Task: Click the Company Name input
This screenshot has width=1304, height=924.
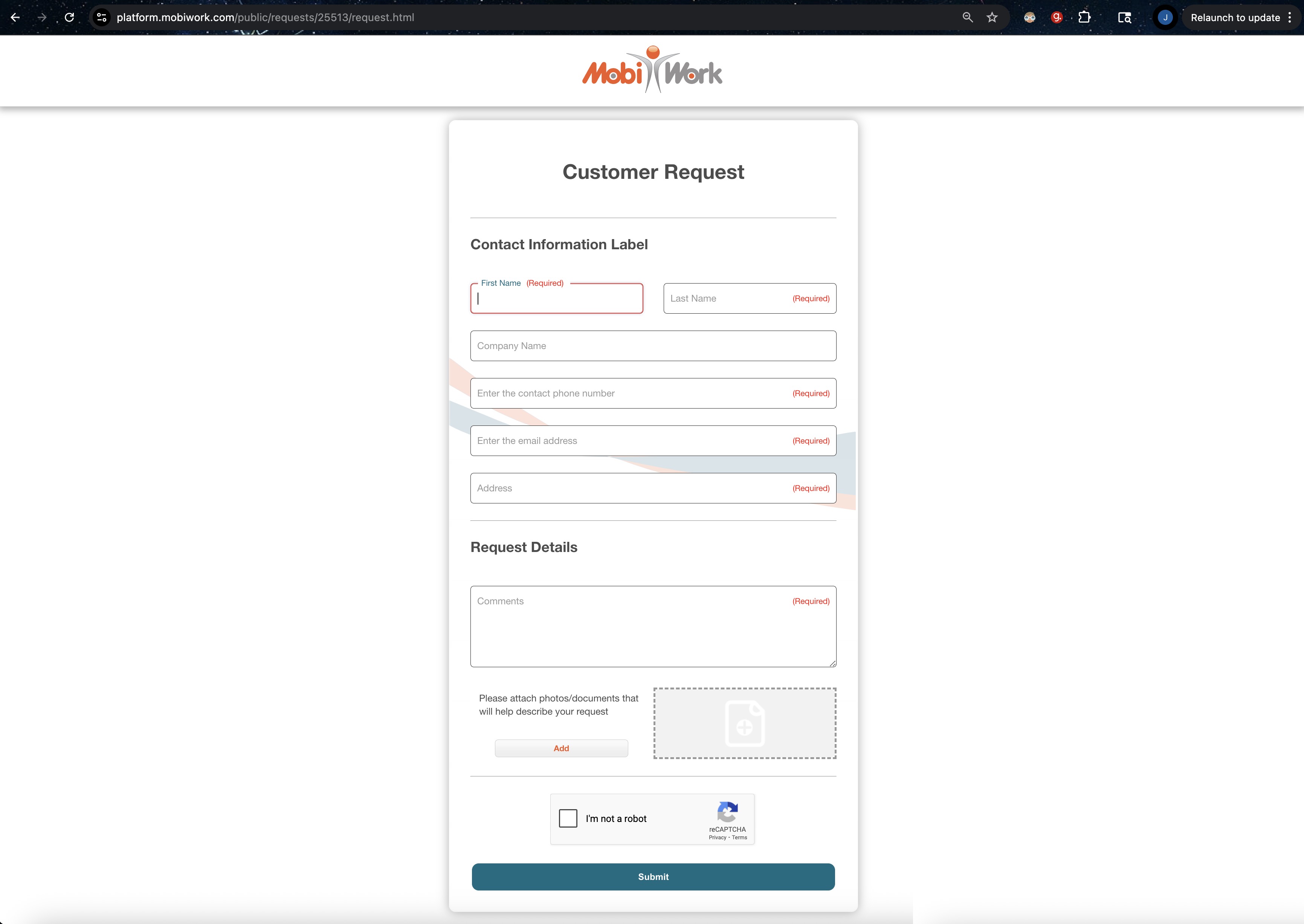Action: pos(653,346)
